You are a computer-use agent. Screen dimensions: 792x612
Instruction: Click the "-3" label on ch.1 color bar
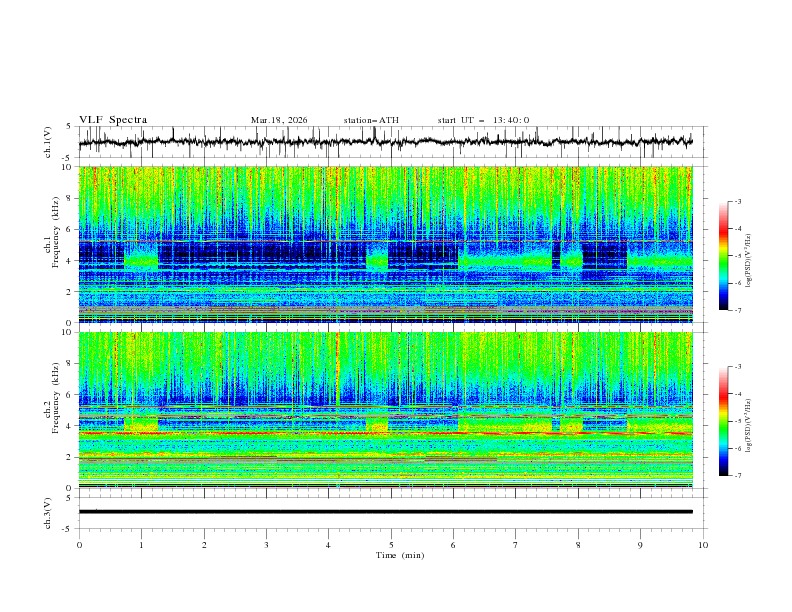(738, 201)
